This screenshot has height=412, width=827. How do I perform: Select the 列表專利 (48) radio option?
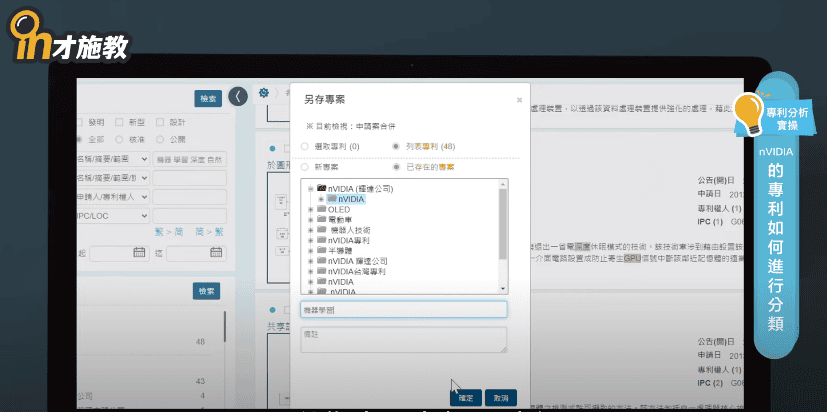[397, 146]
